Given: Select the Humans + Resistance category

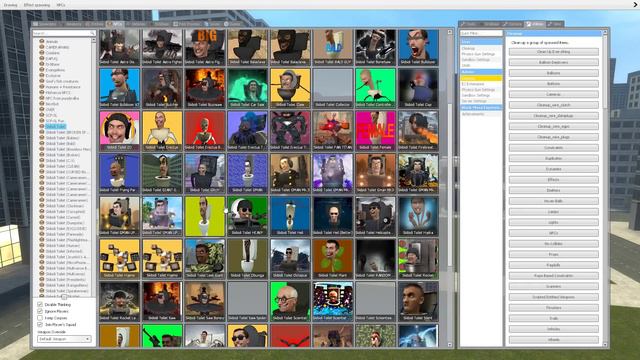Looking at the screenshot, I should click(63, 87).
